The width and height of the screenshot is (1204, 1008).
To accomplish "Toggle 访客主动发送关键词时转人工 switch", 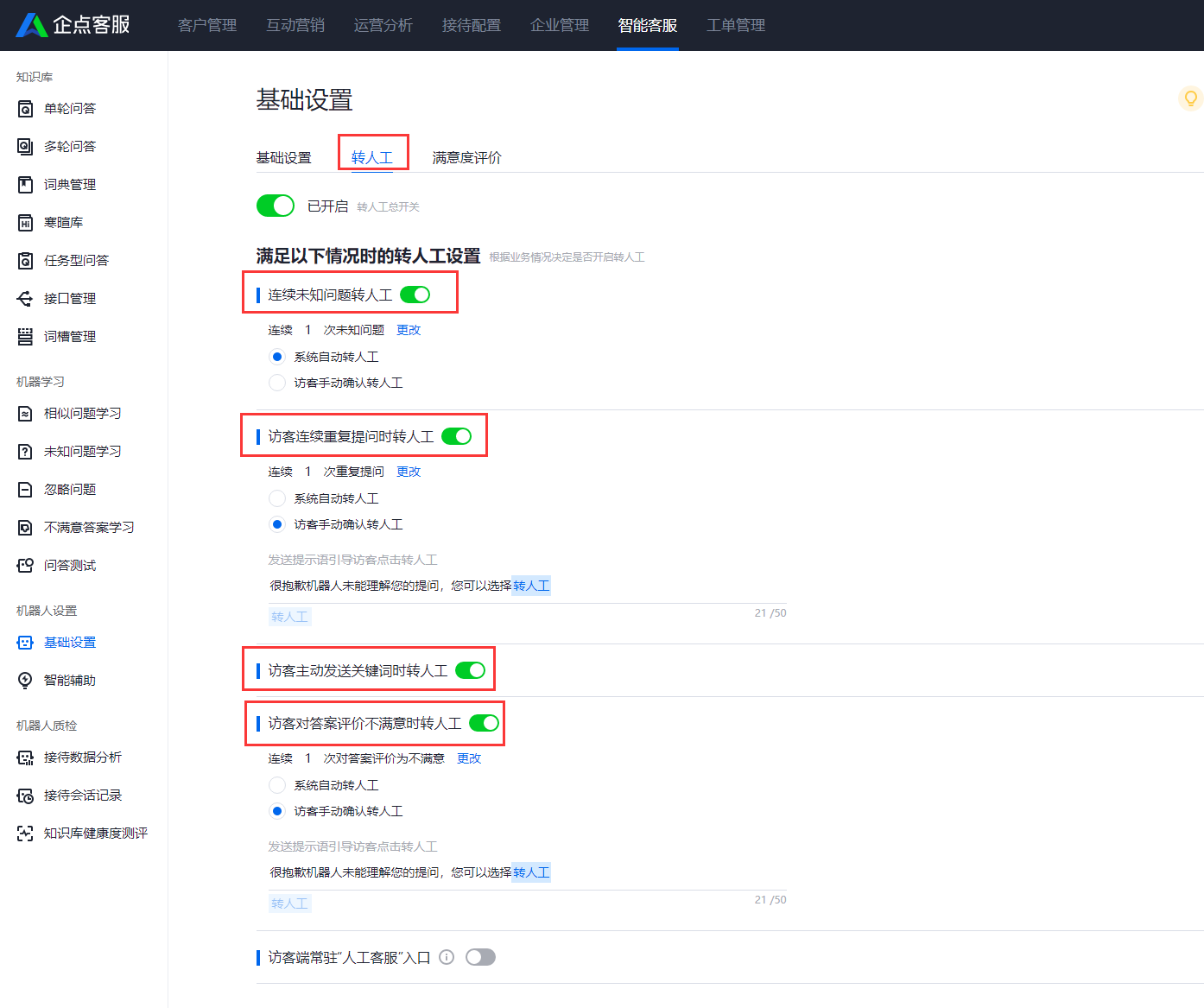I will pos(471,670).
